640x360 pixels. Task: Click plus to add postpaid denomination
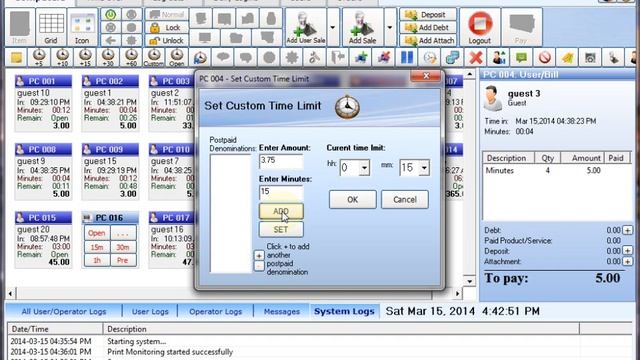[x=259, y=256]
